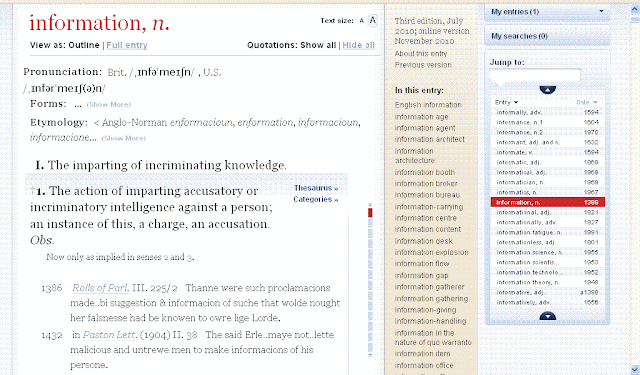Click the page scrollbar down arrow
This screenshot has height=375, width=640.
(635, 370)
